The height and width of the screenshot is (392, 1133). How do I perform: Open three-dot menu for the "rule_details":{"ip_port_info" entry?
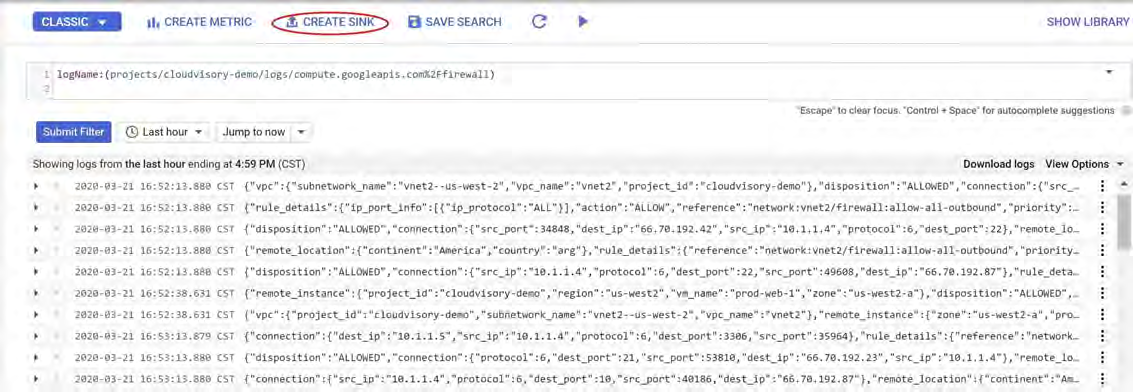[1103, 208]
